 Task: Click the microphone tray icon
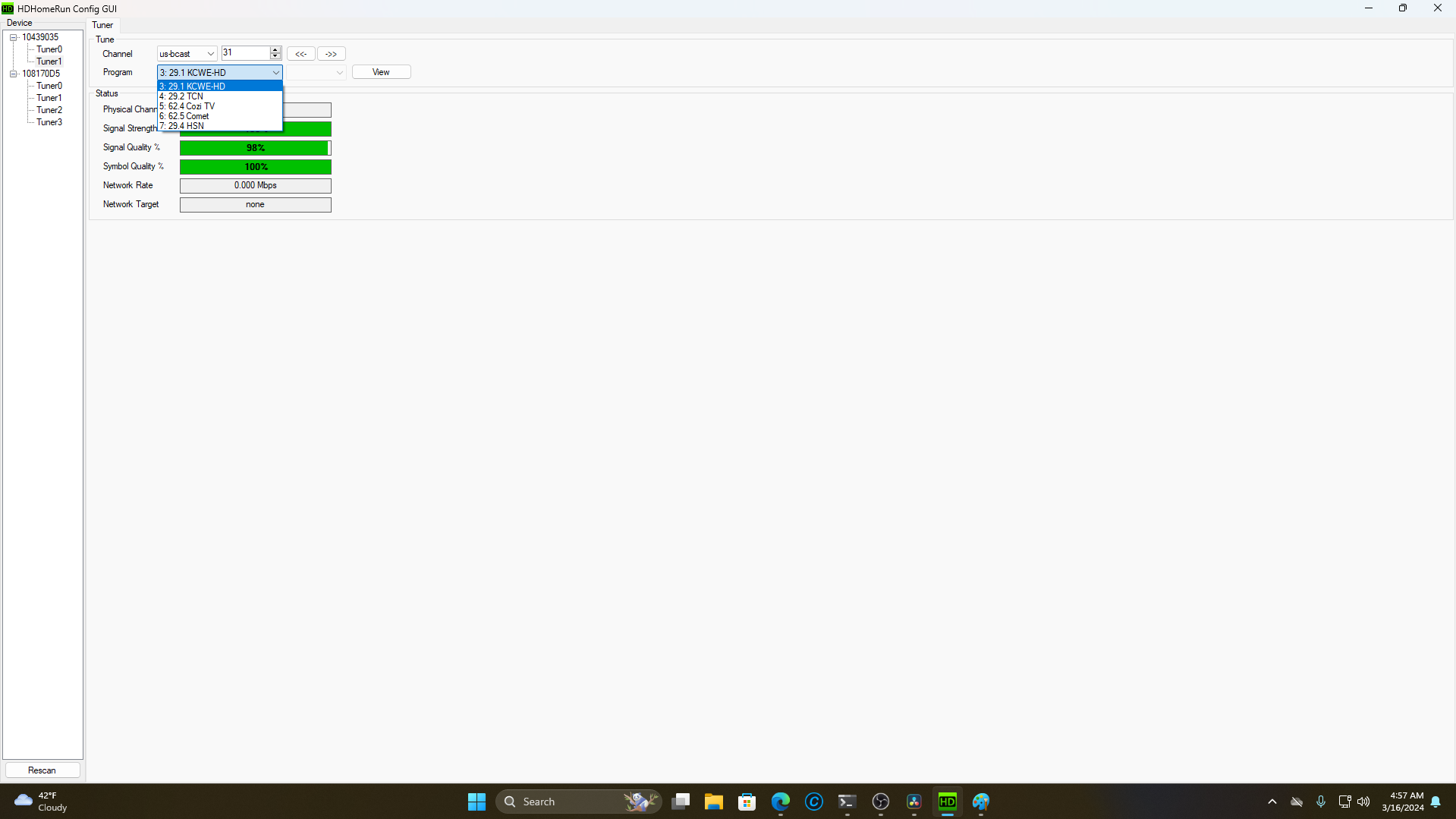pos(1321,802)
